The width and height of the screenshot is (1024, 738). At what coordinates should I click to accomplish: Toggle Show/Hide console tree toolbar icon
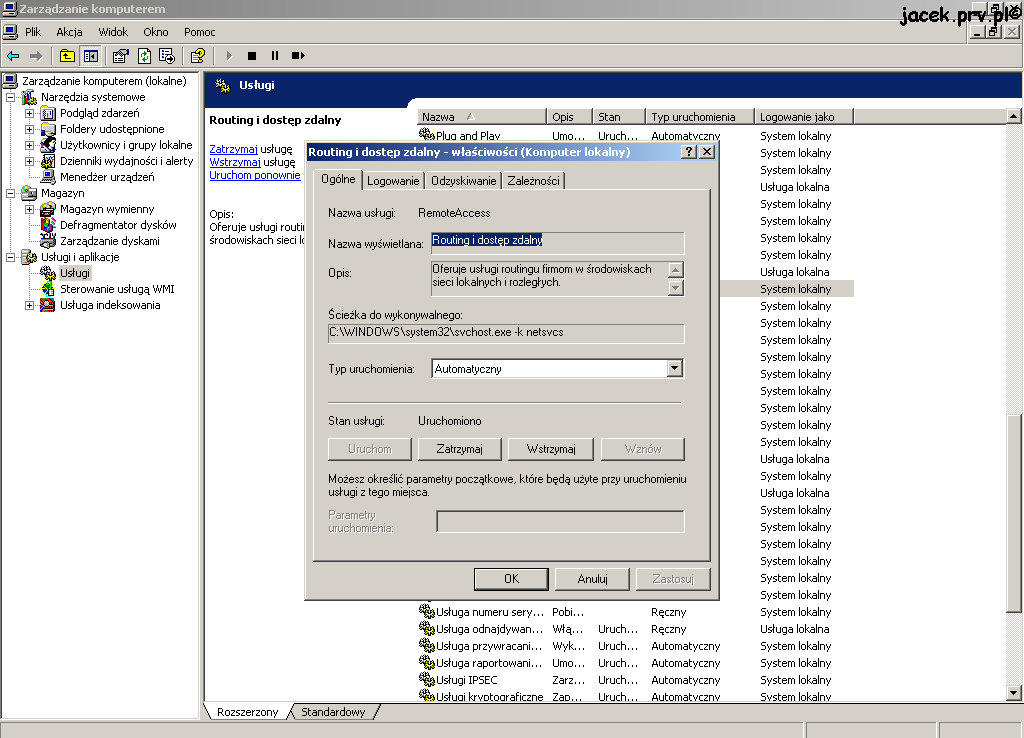90,56
